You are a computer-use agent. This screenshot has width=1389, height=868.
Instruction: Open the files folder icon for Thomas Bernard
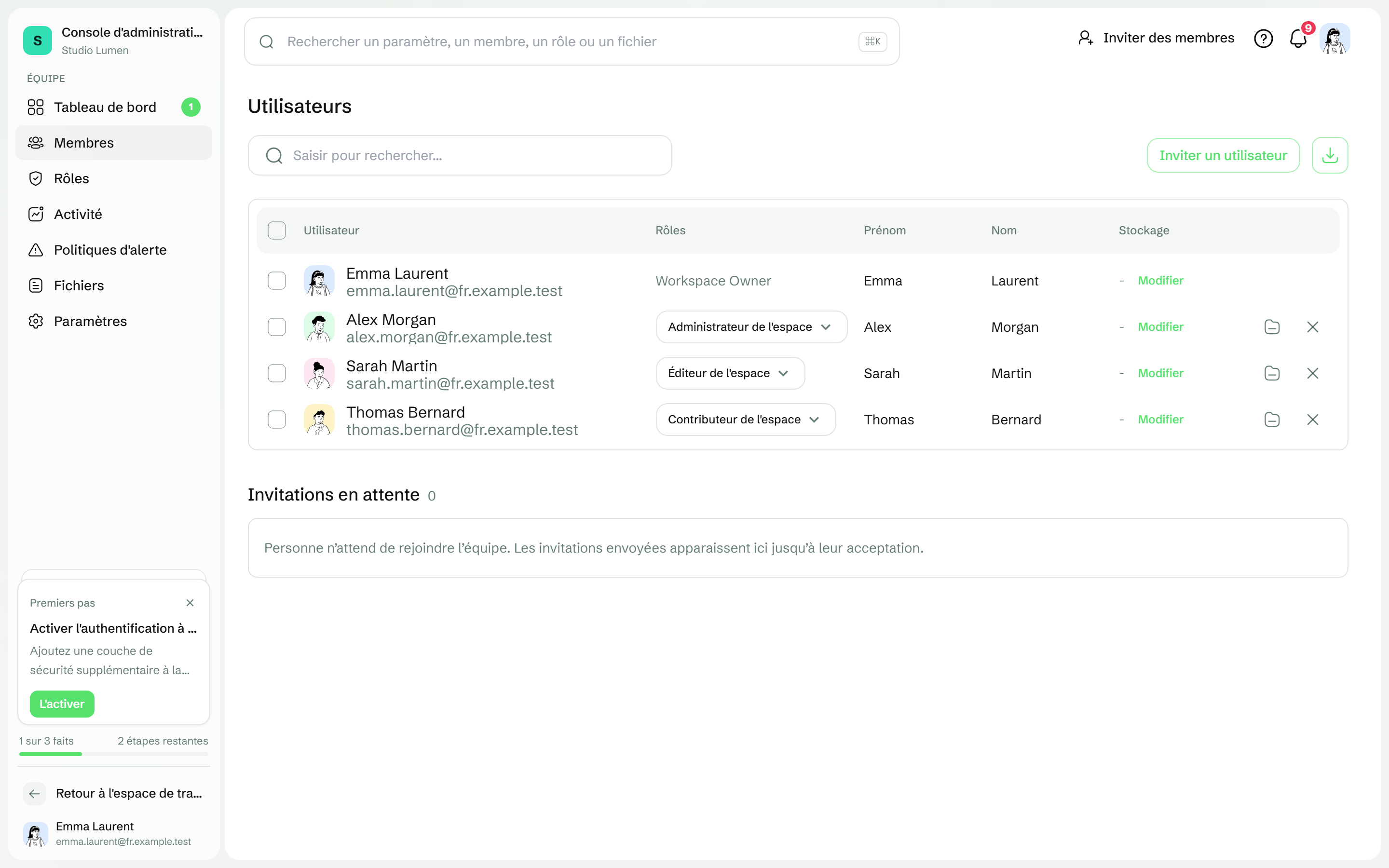1272,420
